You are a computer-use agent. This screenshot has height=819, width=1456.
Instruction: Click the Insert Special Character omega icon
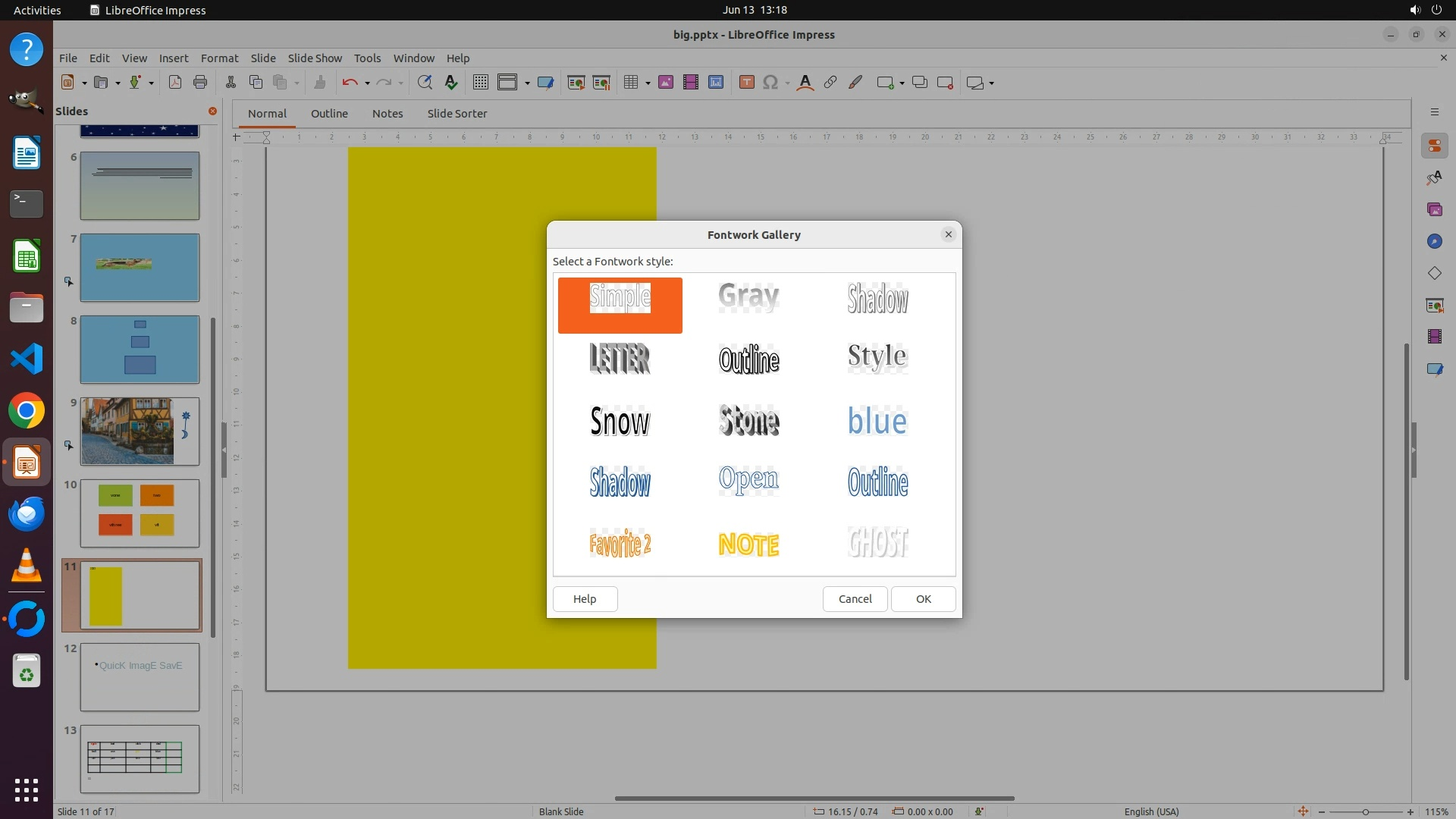click(770, 83)
